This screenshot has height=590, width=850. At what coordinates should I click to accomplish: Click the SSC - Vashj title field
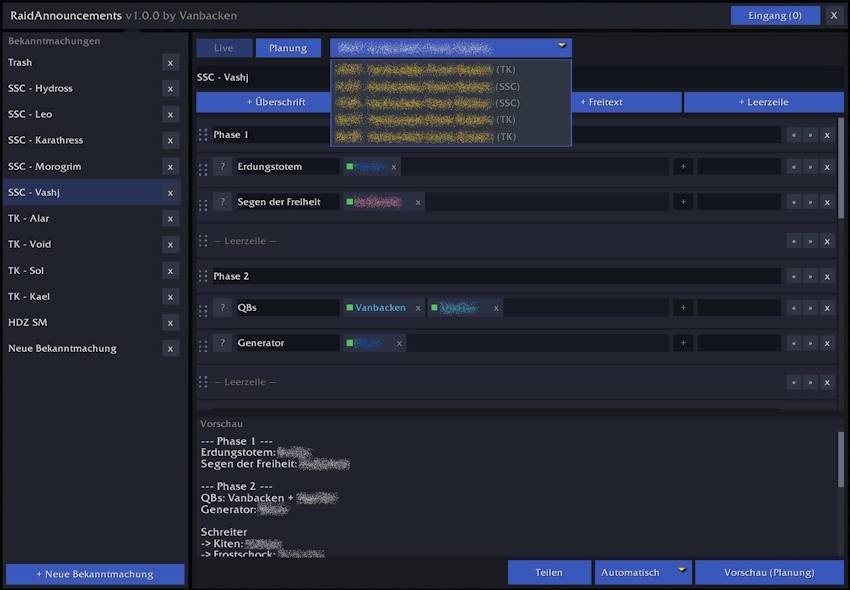click(x=519, y=77)
